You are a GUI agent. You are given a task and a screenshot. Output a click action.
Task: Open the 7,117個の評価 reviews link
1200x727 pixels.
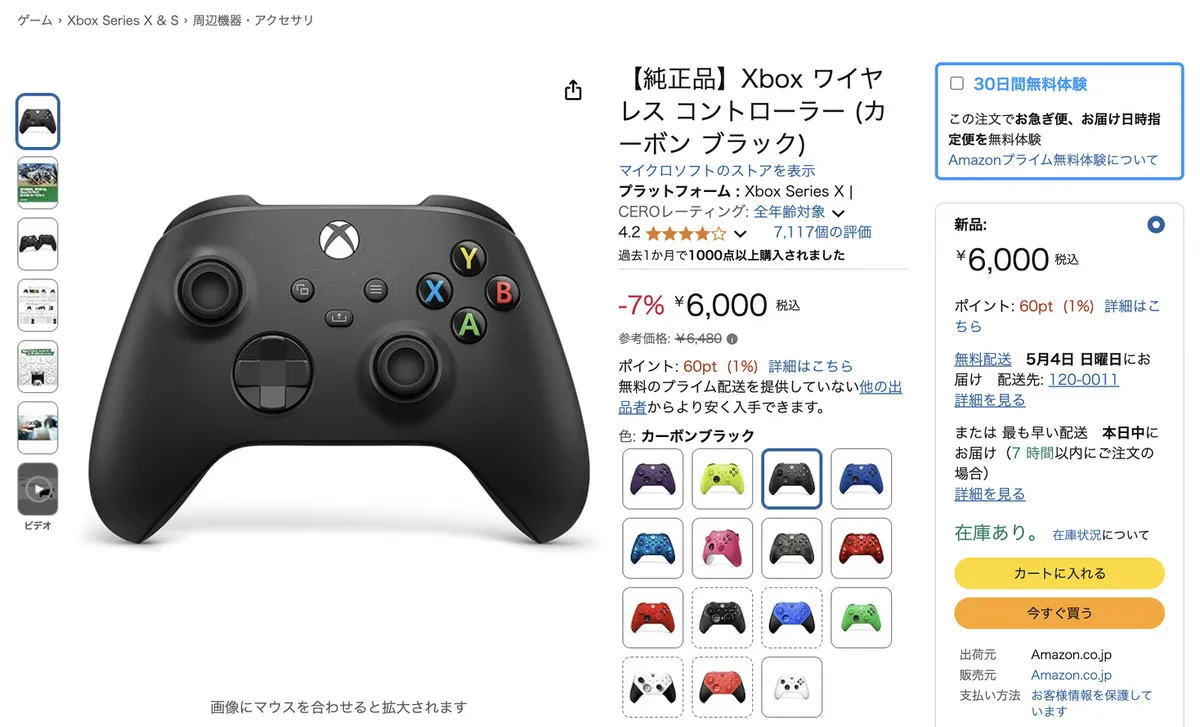(822, 232)
